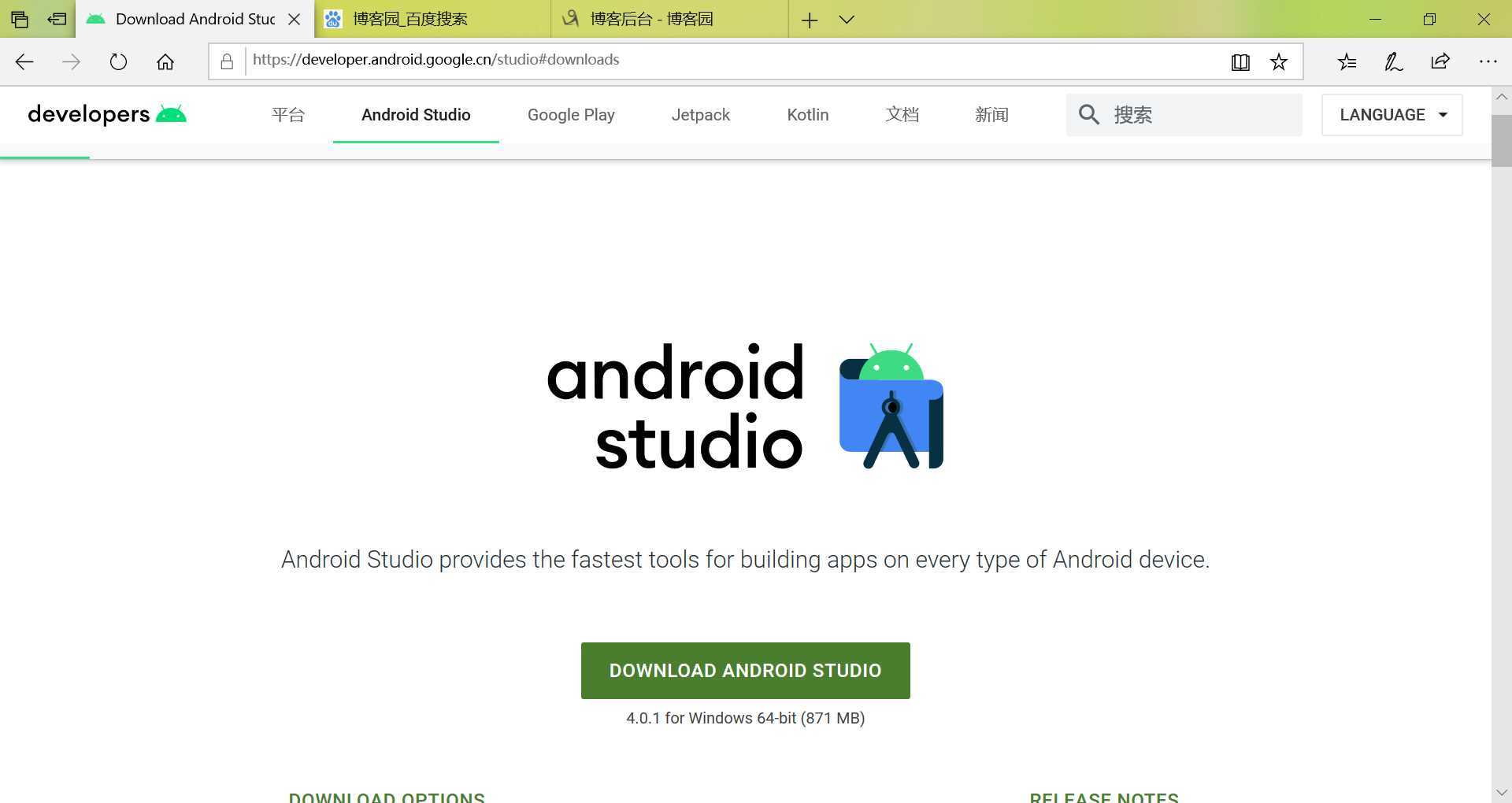
Task: Click the search magnifier icon
Action: click(x=1089, y=115)
